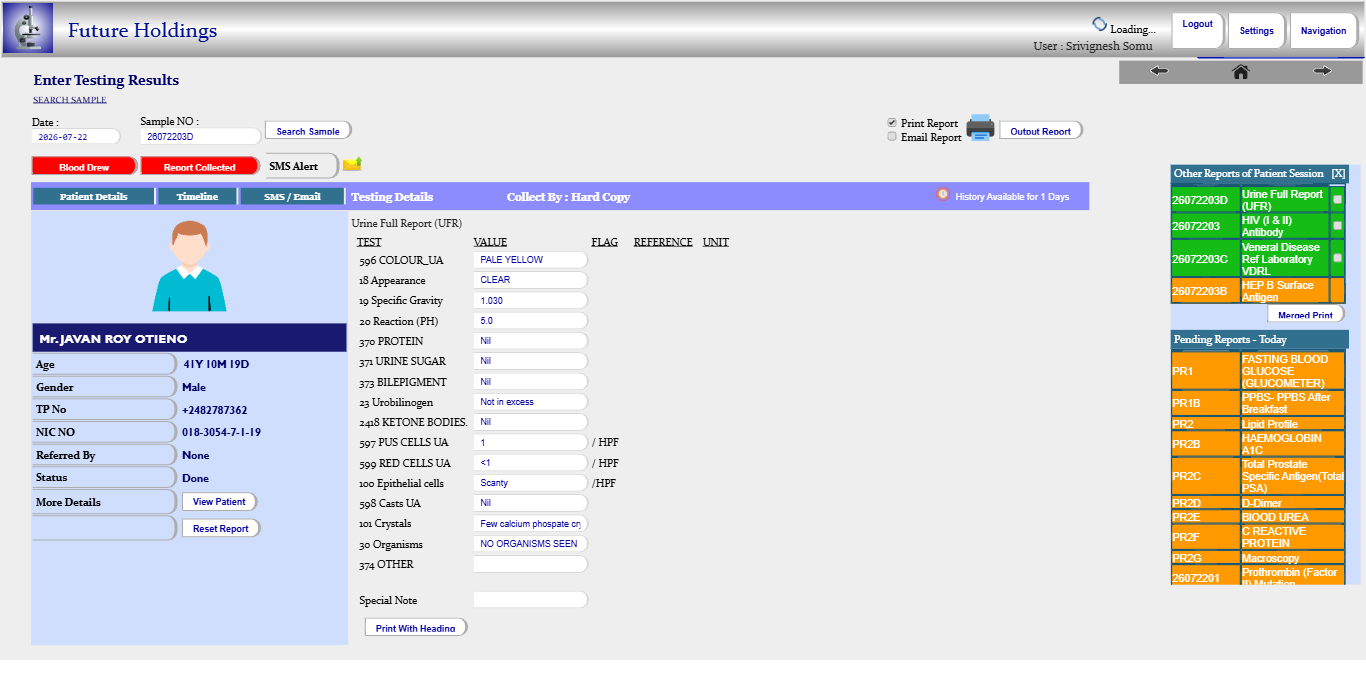The height and width of the screenshot is (678, 1366).
Task: Check the Veneral Disease VDRL merge checkbox
Action: 1338,258
